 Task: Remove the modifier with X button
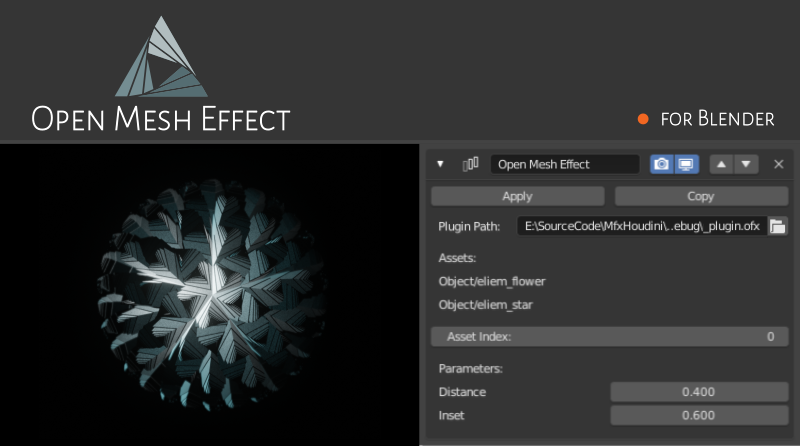coord(779,164)
